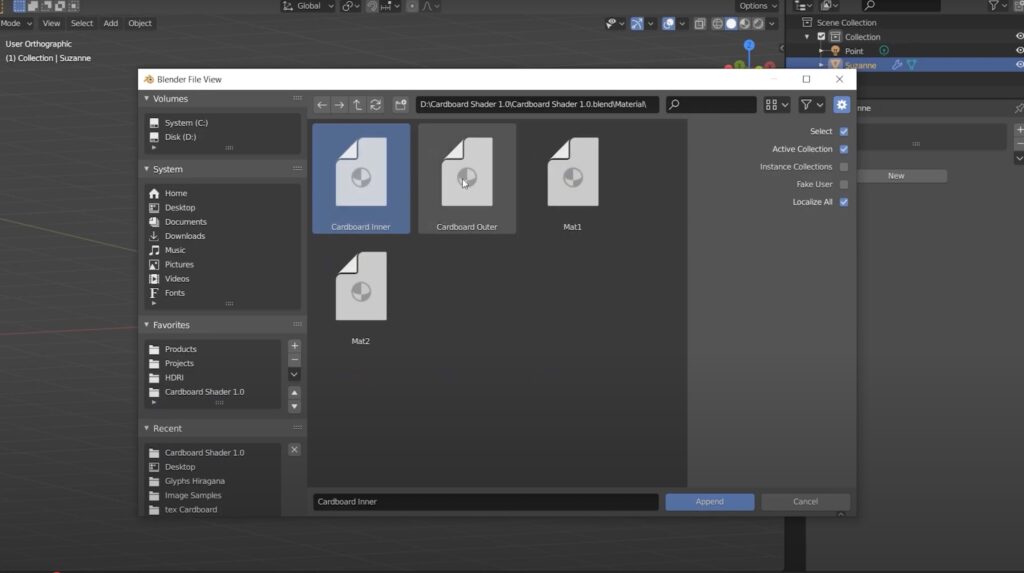The height and width of the screenshot is (573, 1024).
Task: Move favorite up in list
Action: tap(295, 393)
